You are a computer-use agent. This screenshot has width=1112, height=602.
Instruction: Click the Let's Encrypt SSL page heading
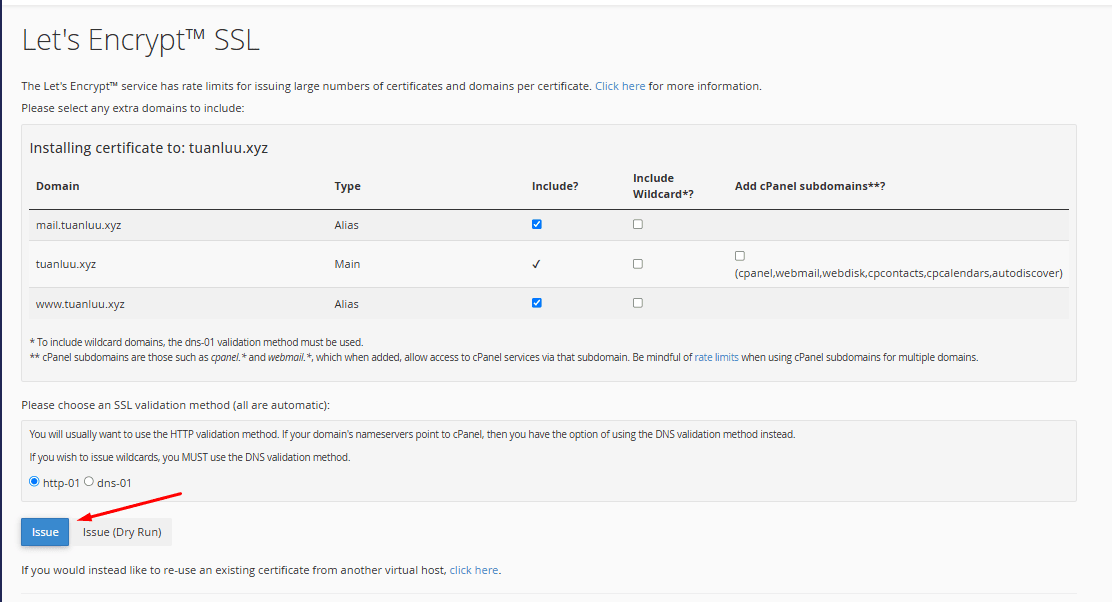click(140, 40)
